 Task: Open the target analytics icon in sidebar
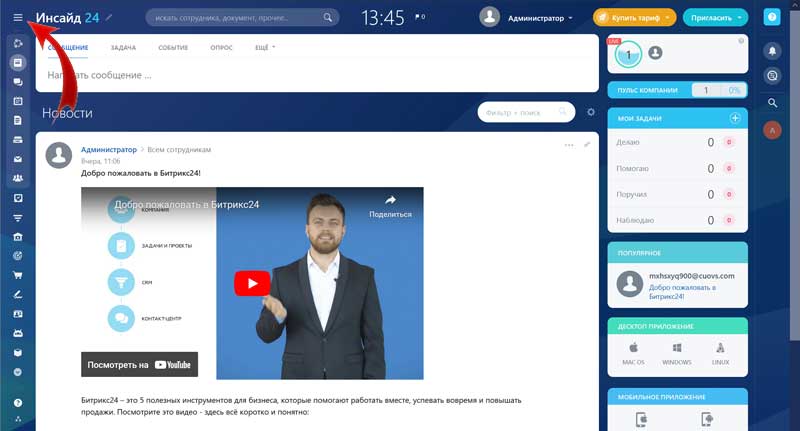(18, 256)
